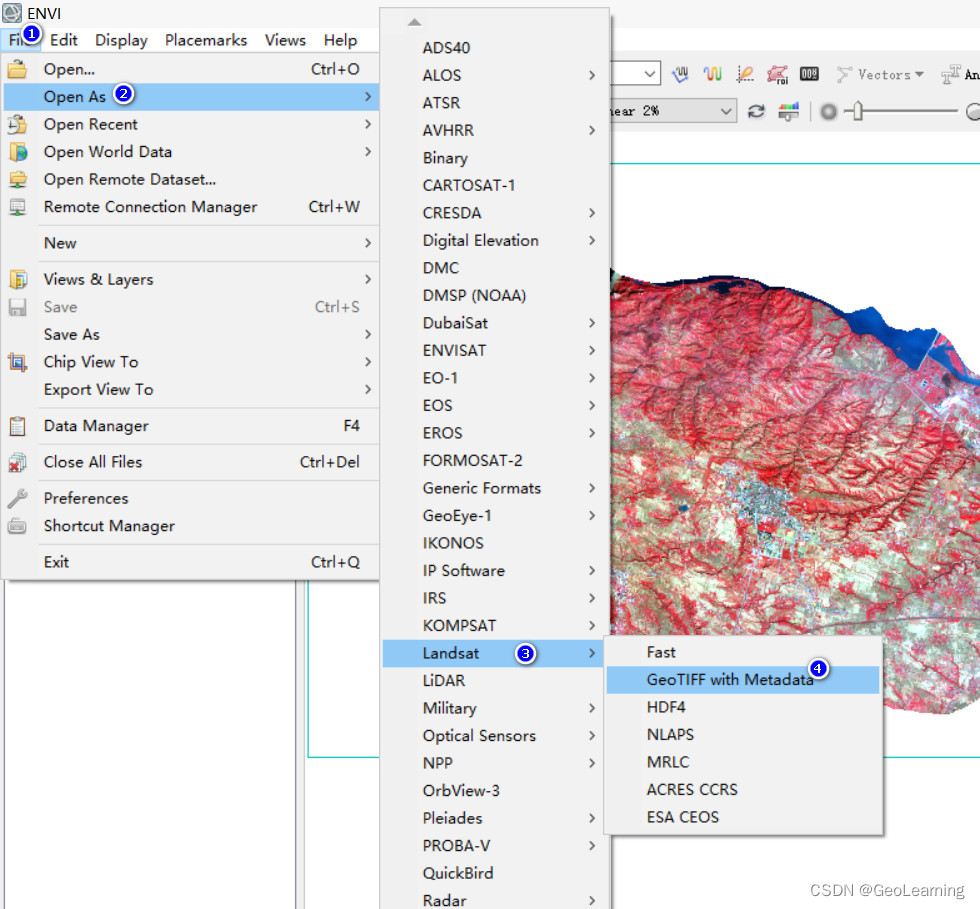Click the Shortcut Manager keyboard icon
Screen dimensions: 980x909
coord(18,526)
